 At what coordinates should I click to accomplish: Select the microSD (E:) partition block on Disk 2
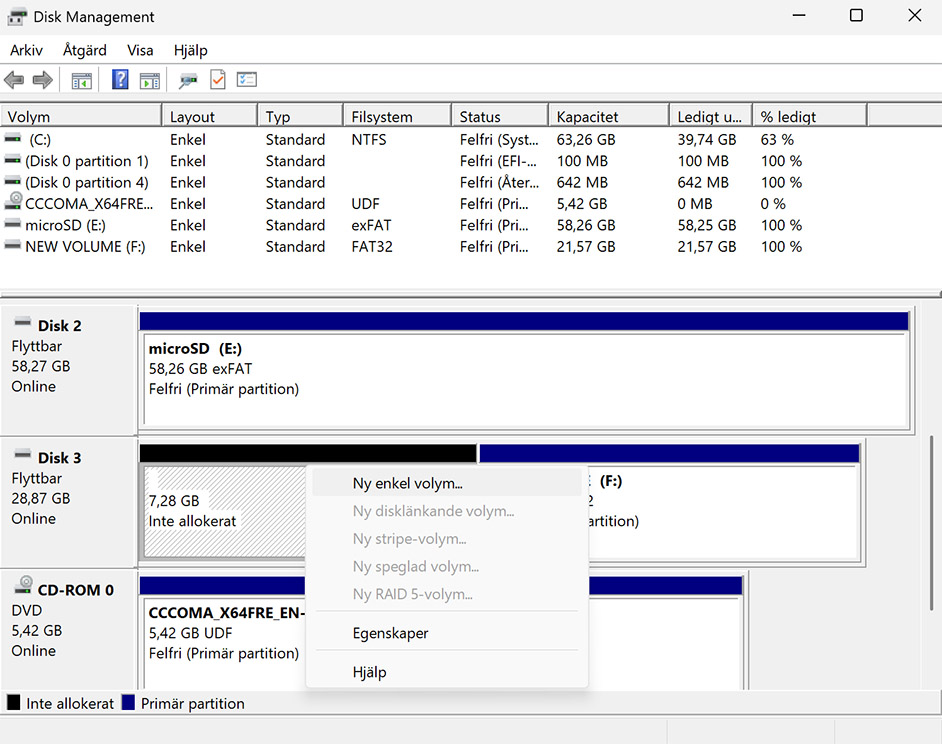pyautogui.click(x=526, y=380)
